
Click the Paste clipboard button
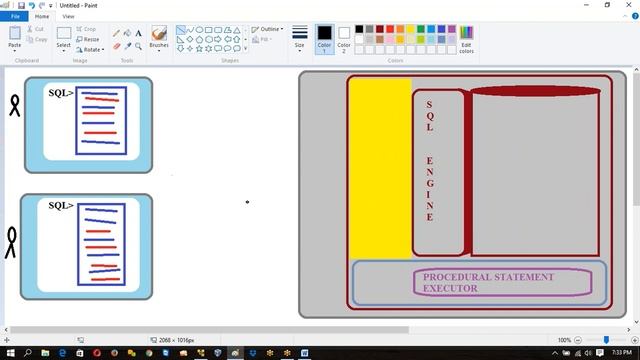coord(15,33)
